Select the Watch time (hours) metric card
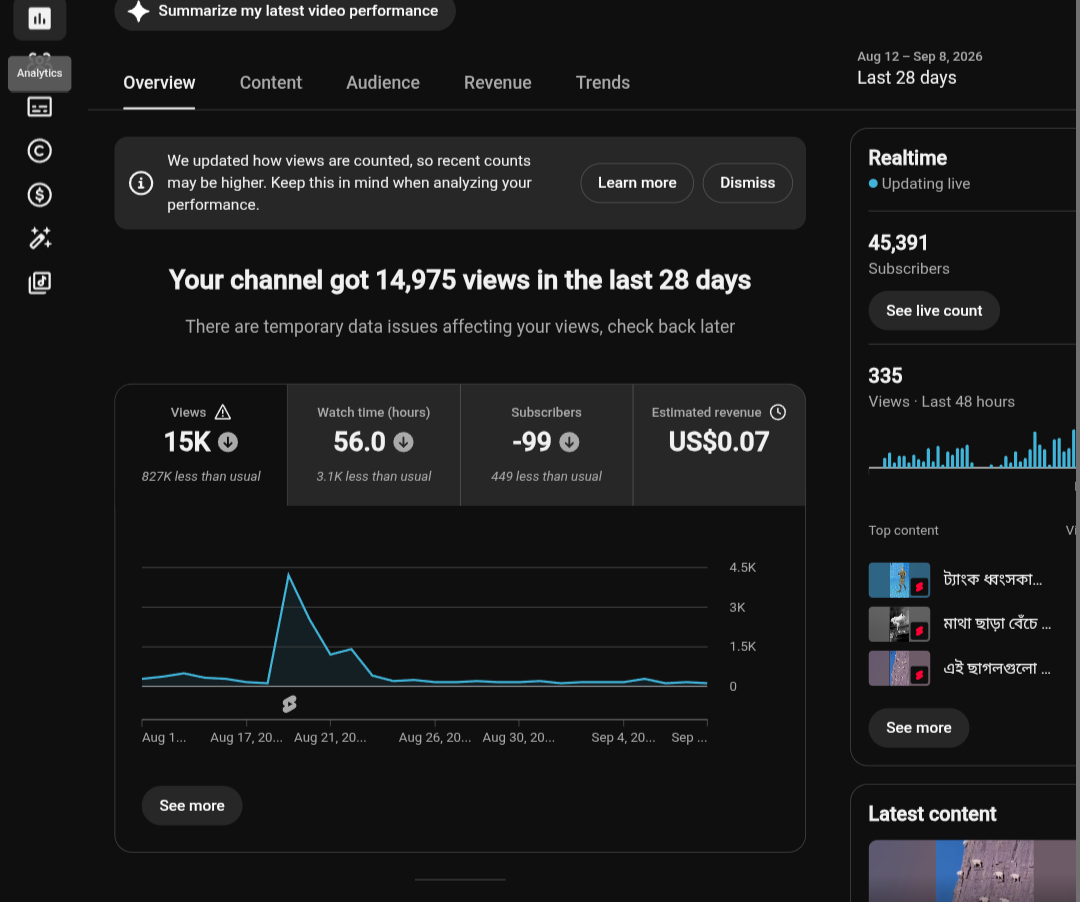This screenshot has width=1080, height=902. [x=373, y=445]
